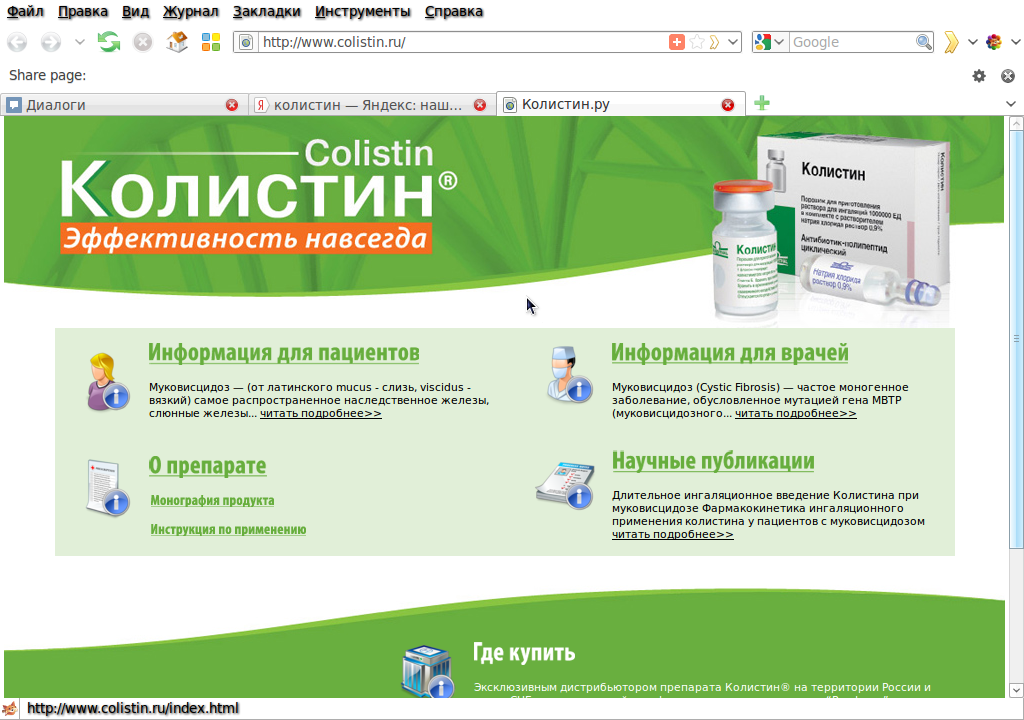This screenshot has height=720, width=1024.
Task: Click the orange plus feed icon in address bar
Action: click(677, 42)
